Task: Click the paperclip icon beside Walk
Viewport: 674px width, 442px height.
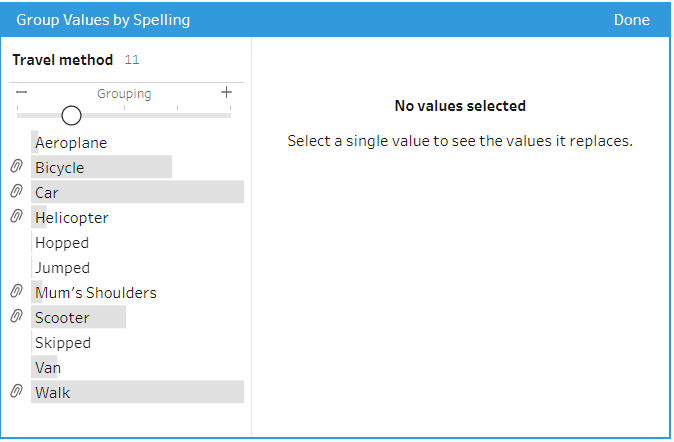Action: 16,392
